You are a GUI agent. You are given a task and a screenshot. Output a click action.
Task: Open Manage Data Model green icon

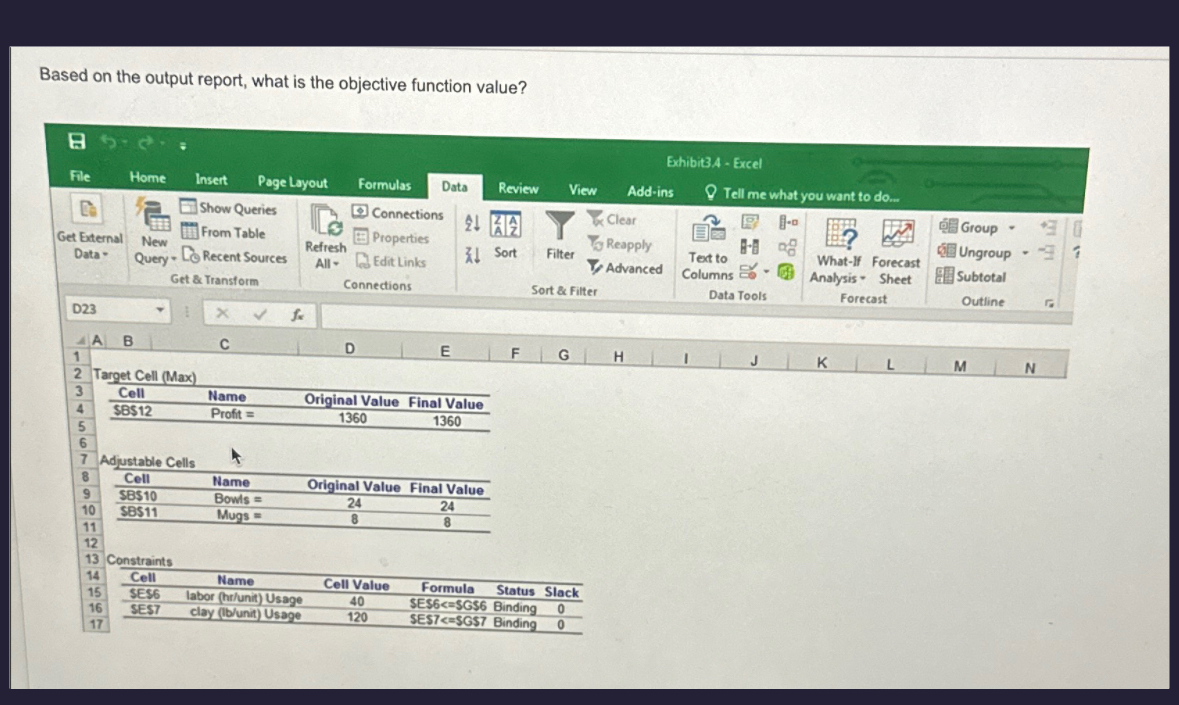click(786, 271)
